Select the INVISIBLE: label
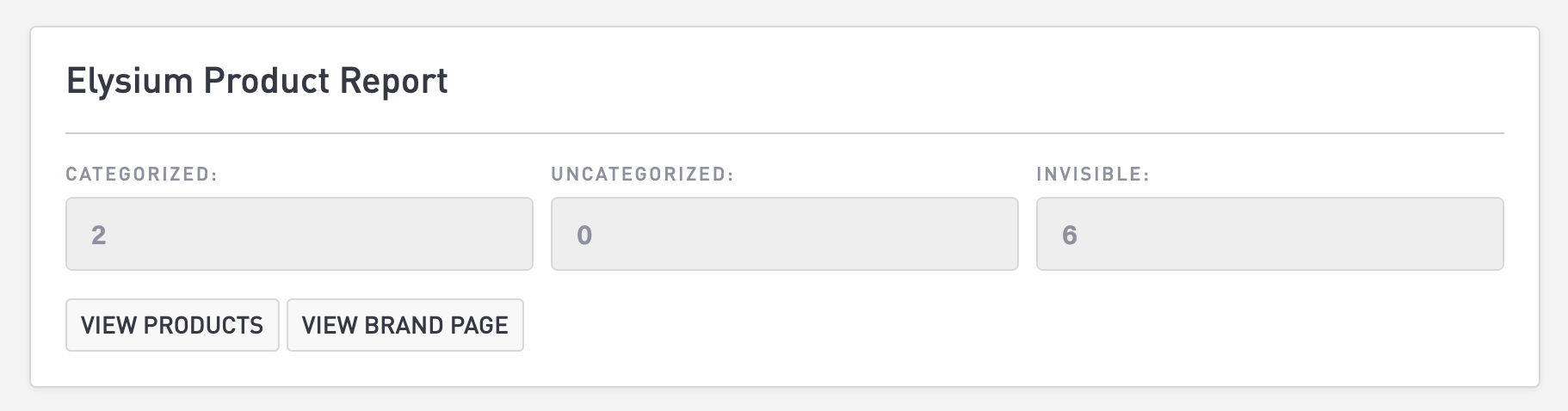The width and height of the screenshot is (1568, 411). (x=1093, y=175)
